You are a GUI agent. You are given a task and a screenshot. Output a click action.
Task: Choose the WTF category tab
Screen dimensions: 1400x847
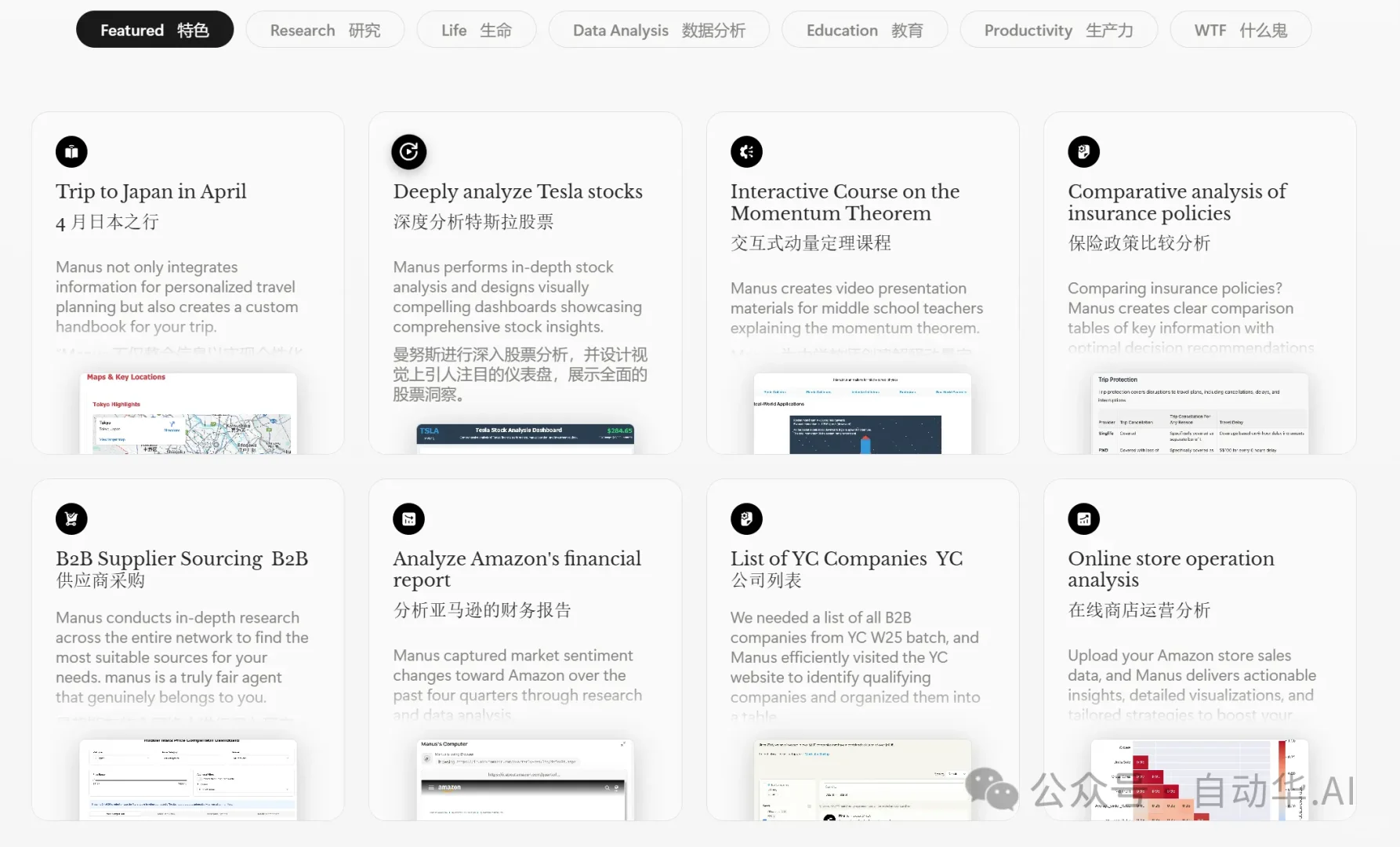coord(1240,30)
